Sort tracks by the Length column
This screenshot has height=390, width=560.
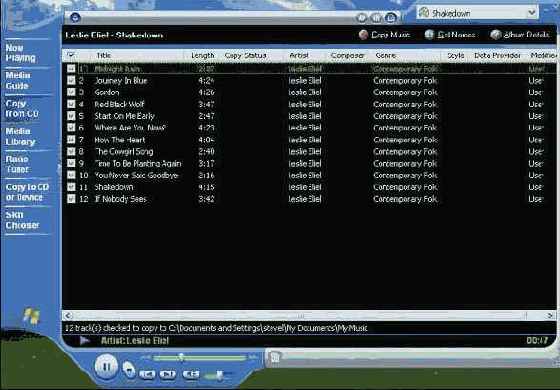(x=202, y=55)
